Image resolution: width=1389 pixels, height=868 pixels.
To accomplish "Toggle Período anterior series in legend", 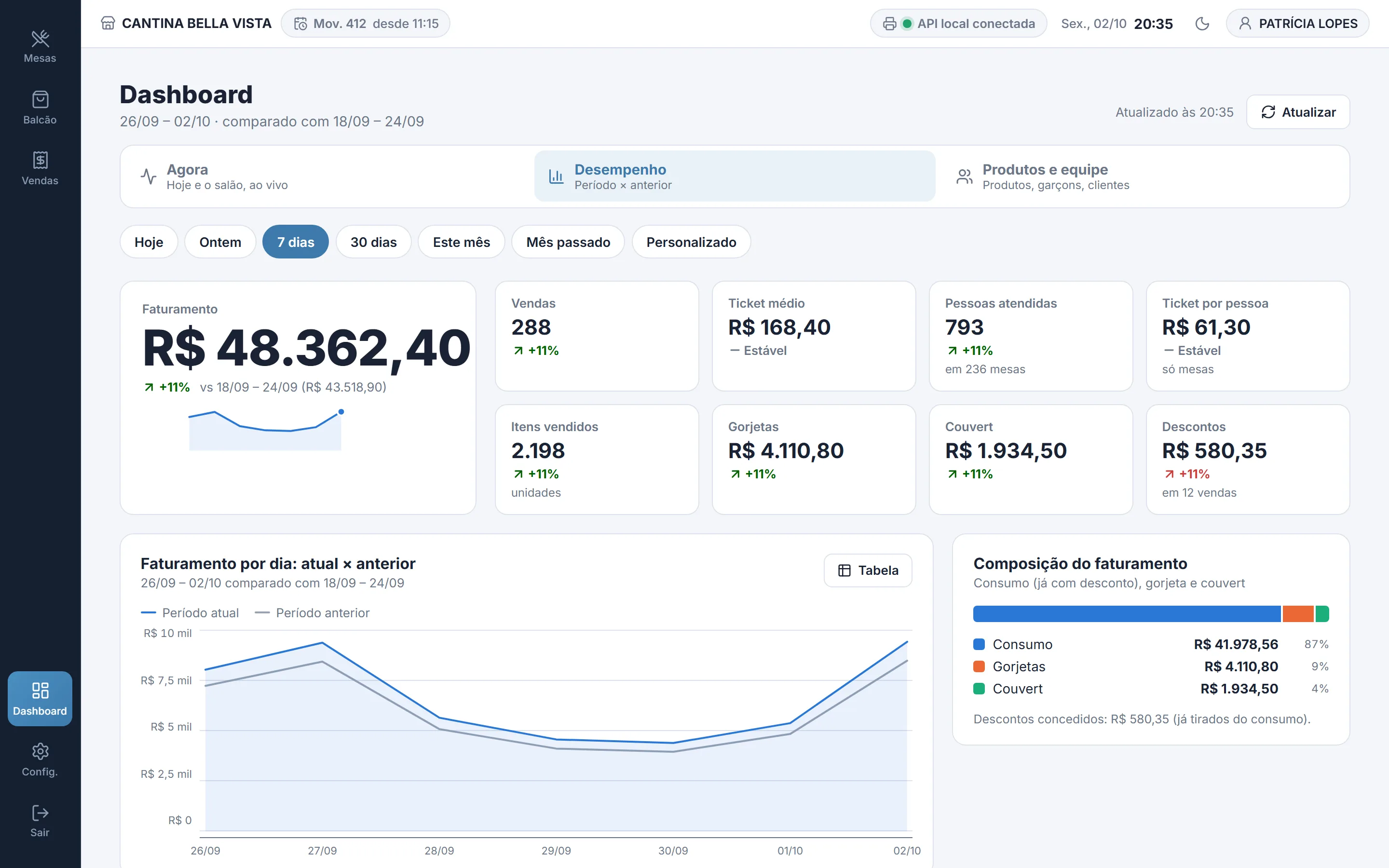I will 312,612.
